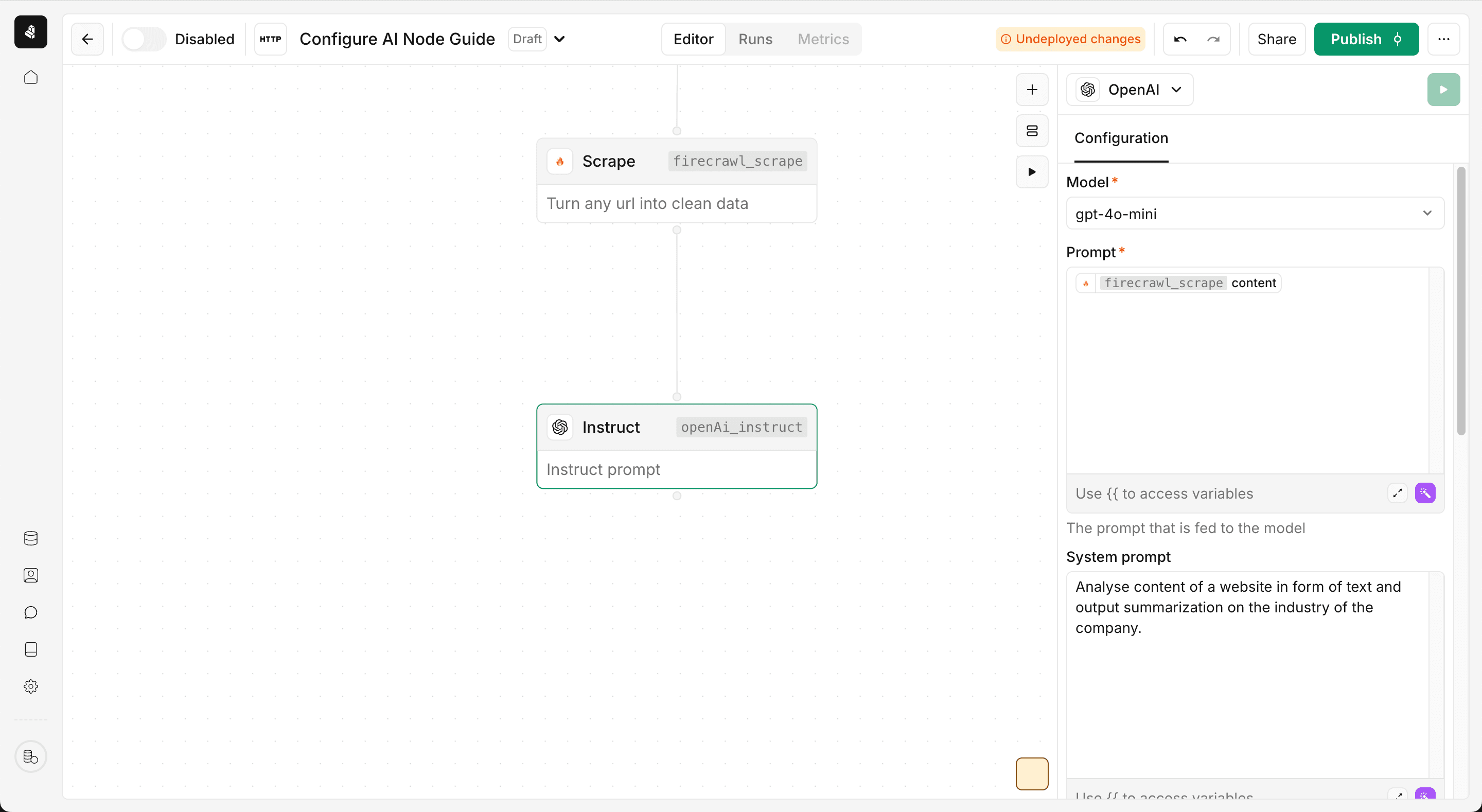Click 'Turn any url into clean data' text

tap(647, 203)
